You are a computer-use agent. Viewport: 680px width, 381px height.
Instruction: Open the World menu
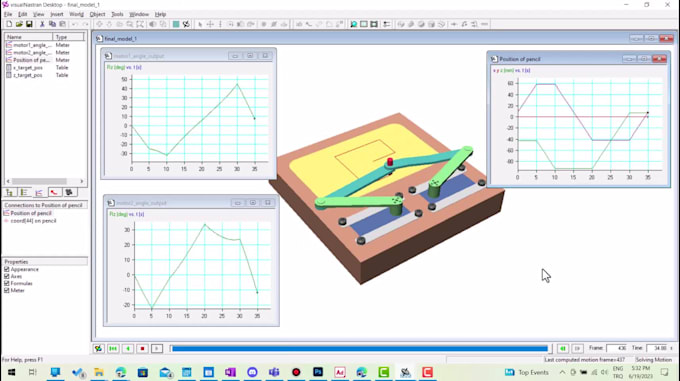pyautogui.click(x=76, y=14)
